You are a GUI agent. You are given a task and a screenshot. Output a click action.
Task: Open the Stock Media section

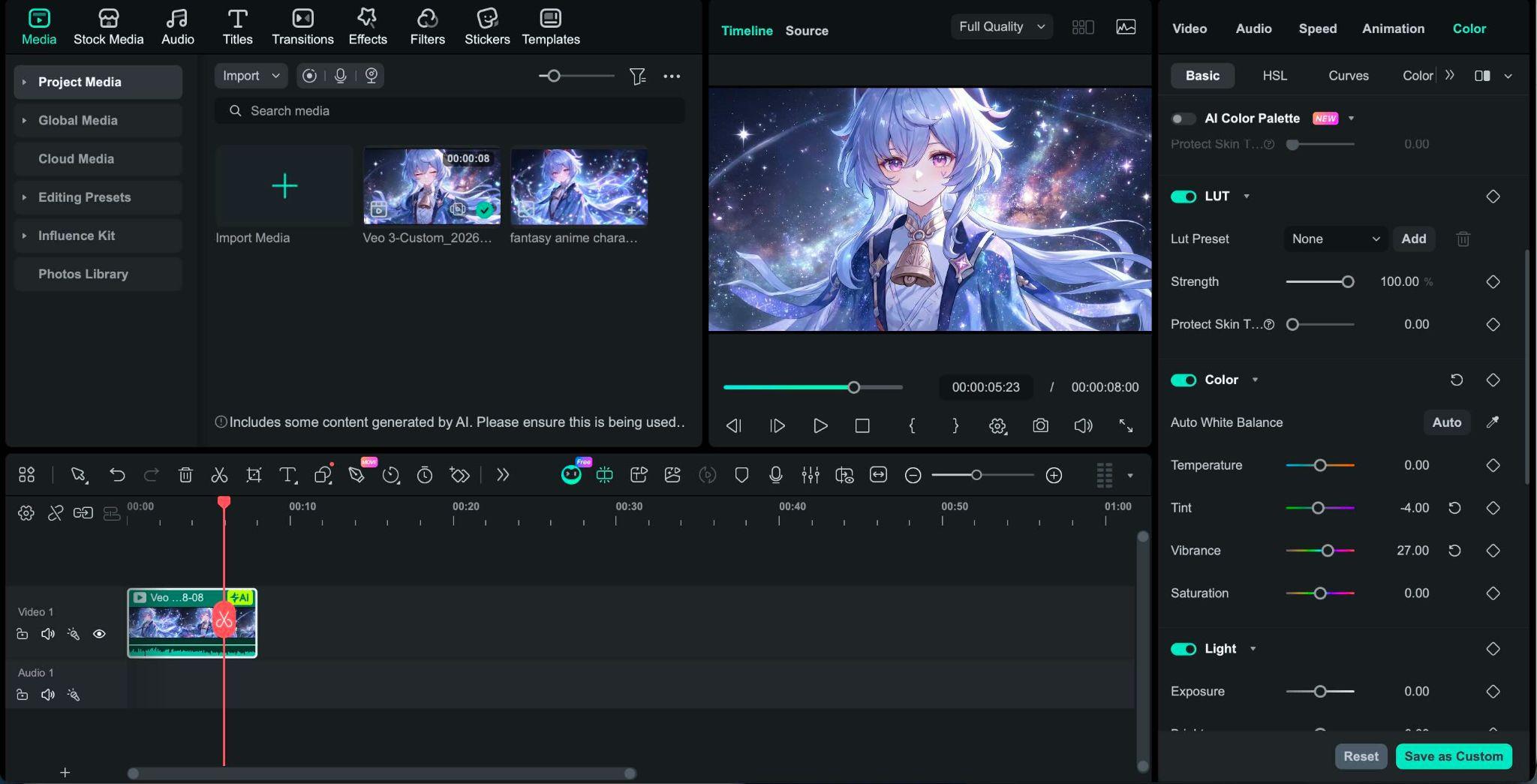click(108, 27)
